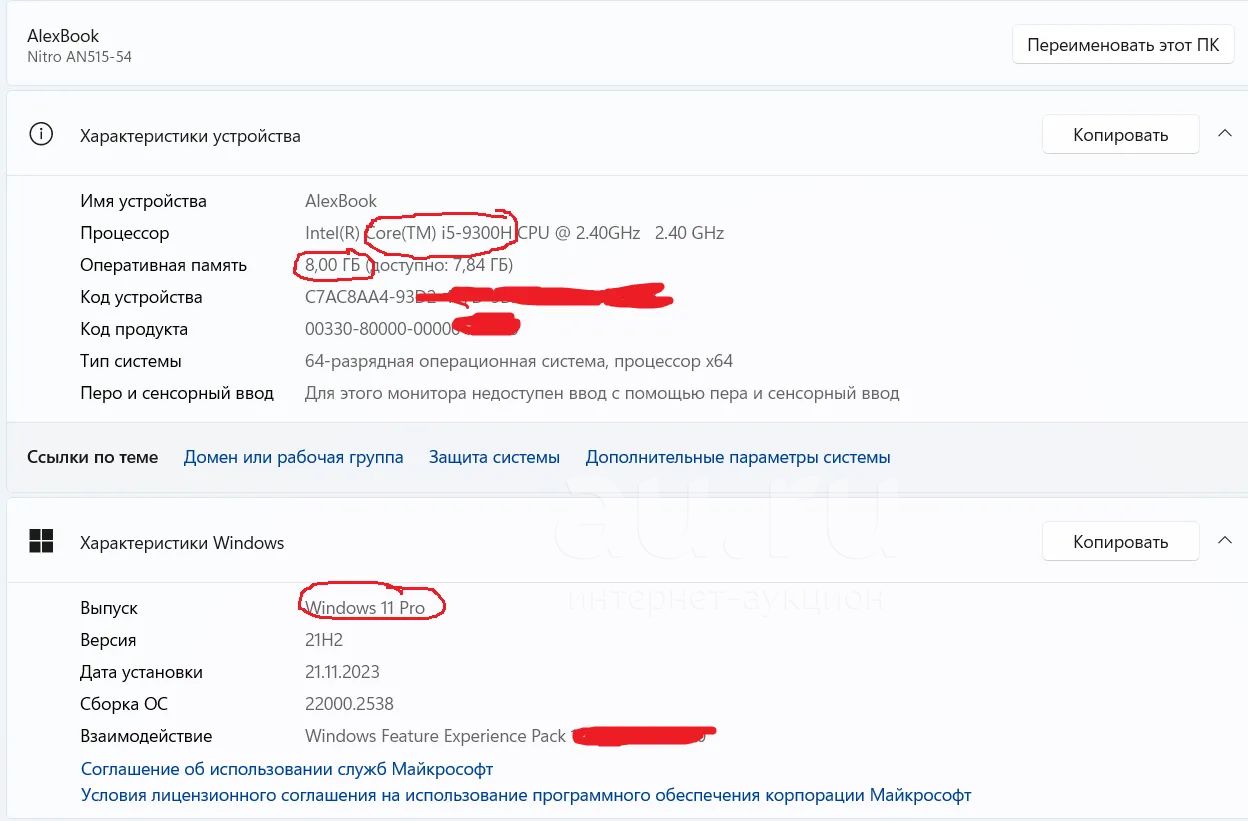
Task: Click the Характеристики Windows heading
Action: (182, 543)
